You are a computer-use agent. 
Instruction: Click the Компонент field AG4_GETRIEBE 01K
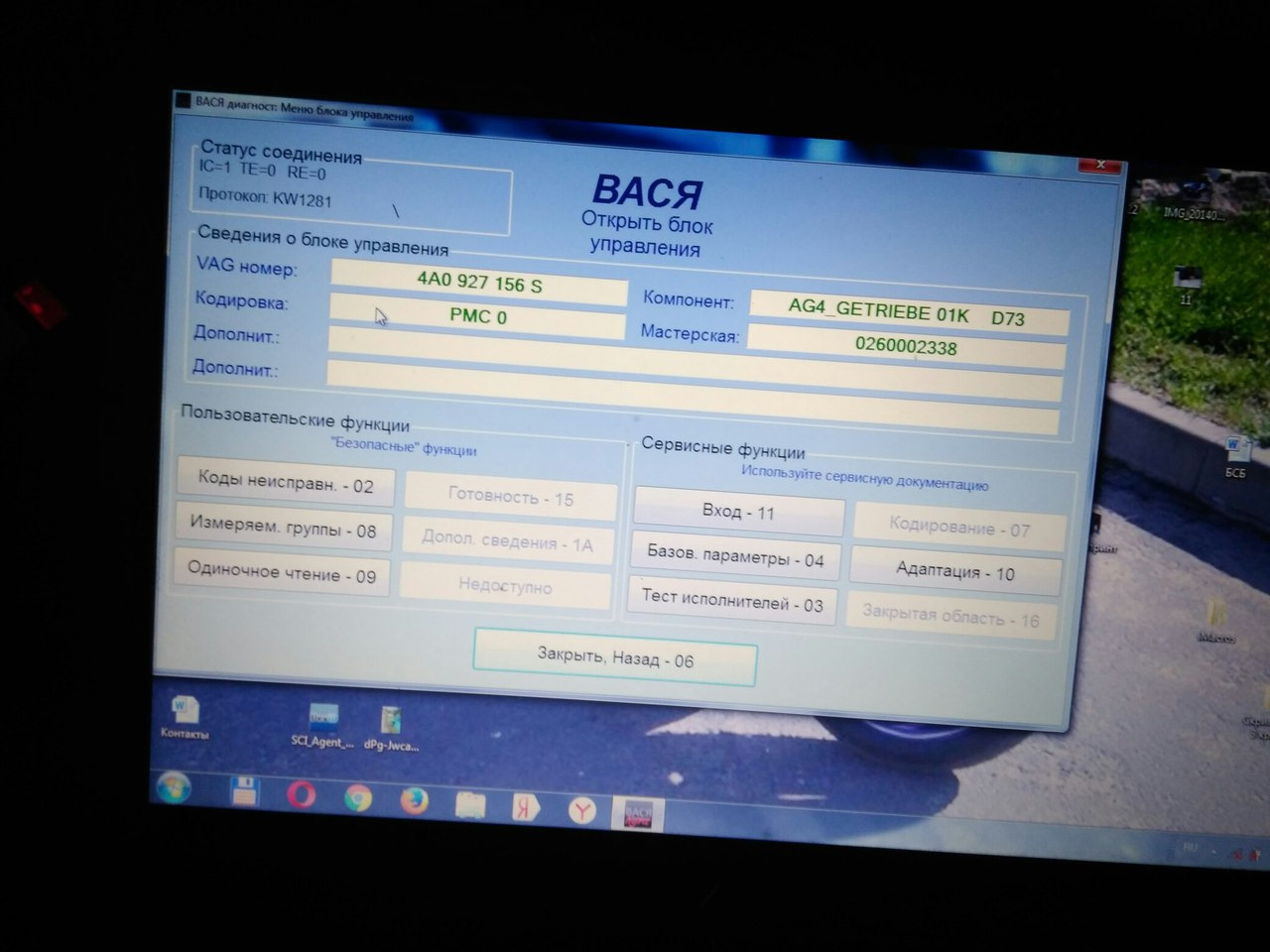tap(910, 313)
